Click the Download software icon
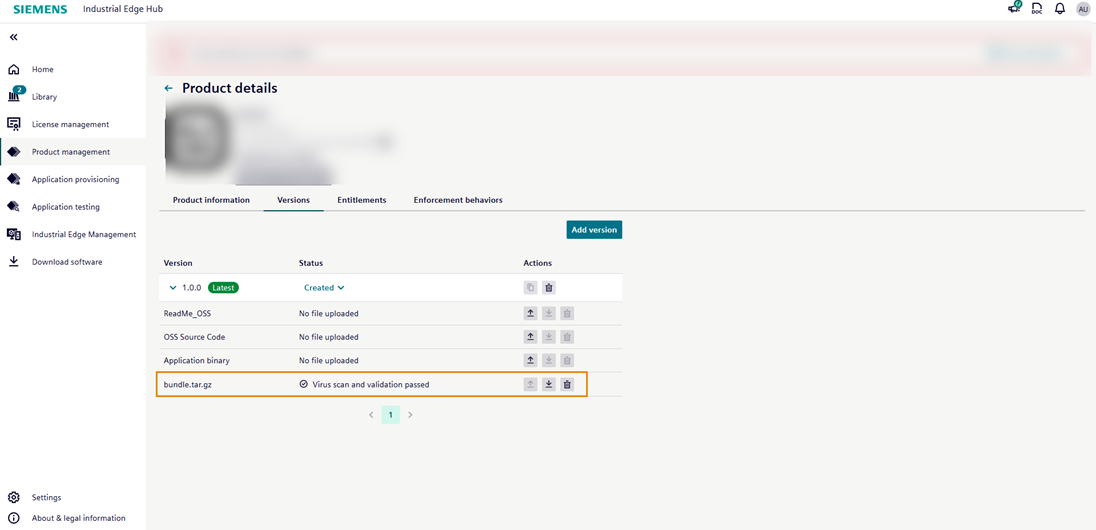Image resolution: width=1096 pixels, height=530 pixels. [x=13, y=262]
